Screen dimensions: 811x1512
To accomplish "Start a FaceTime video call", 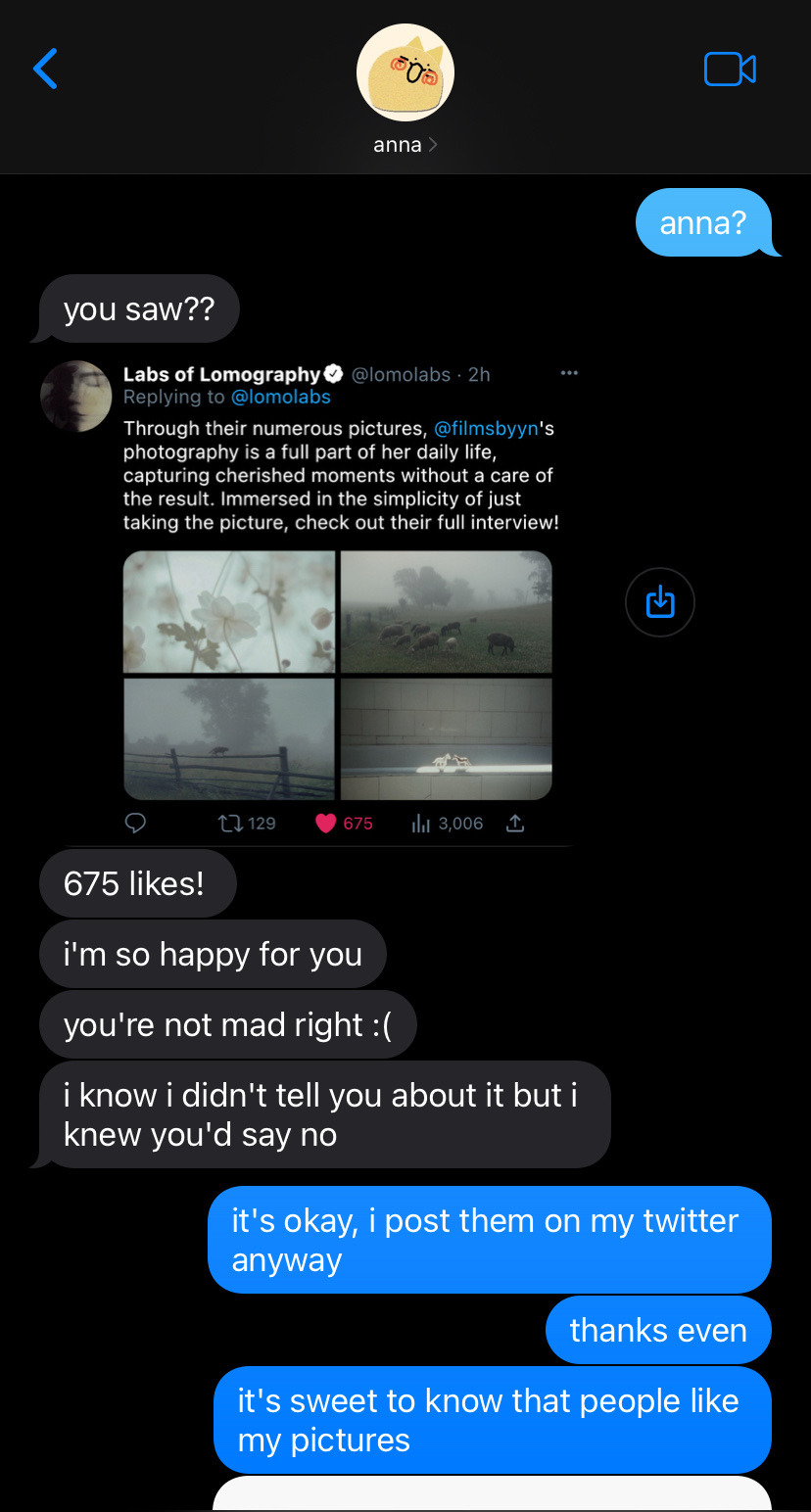I will 730,69.
